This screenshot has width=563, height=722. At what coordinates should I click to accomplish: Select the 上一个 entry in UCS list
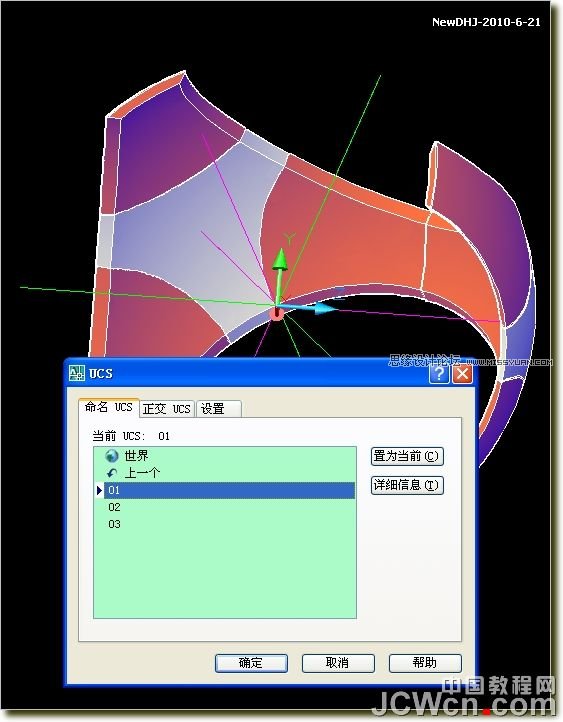(225, 473)
